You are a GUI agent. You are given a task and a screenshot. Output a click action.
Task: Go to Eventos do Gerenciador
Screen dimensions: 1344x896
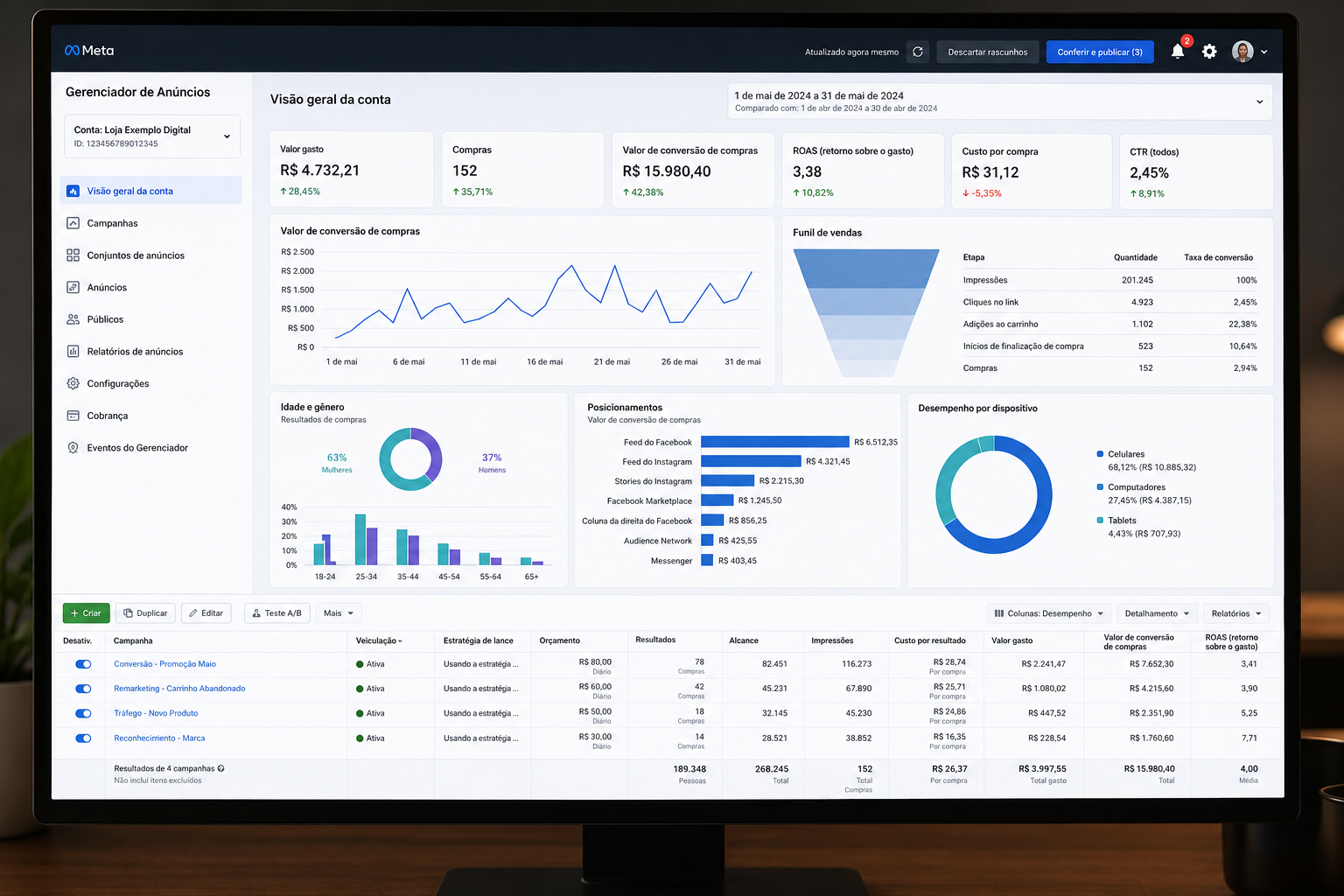click(137, 448)
